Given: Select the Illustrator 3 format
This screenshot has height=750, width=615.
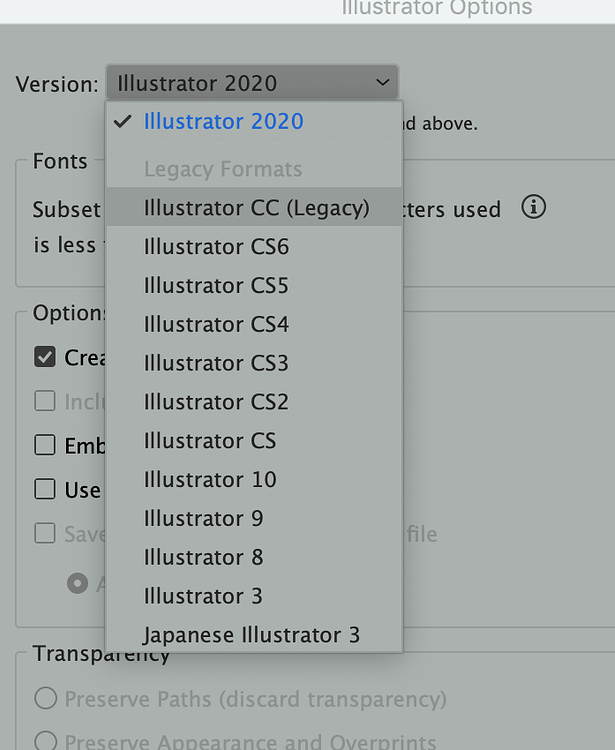Looking at the screenshot, I should tap(254, 596).
